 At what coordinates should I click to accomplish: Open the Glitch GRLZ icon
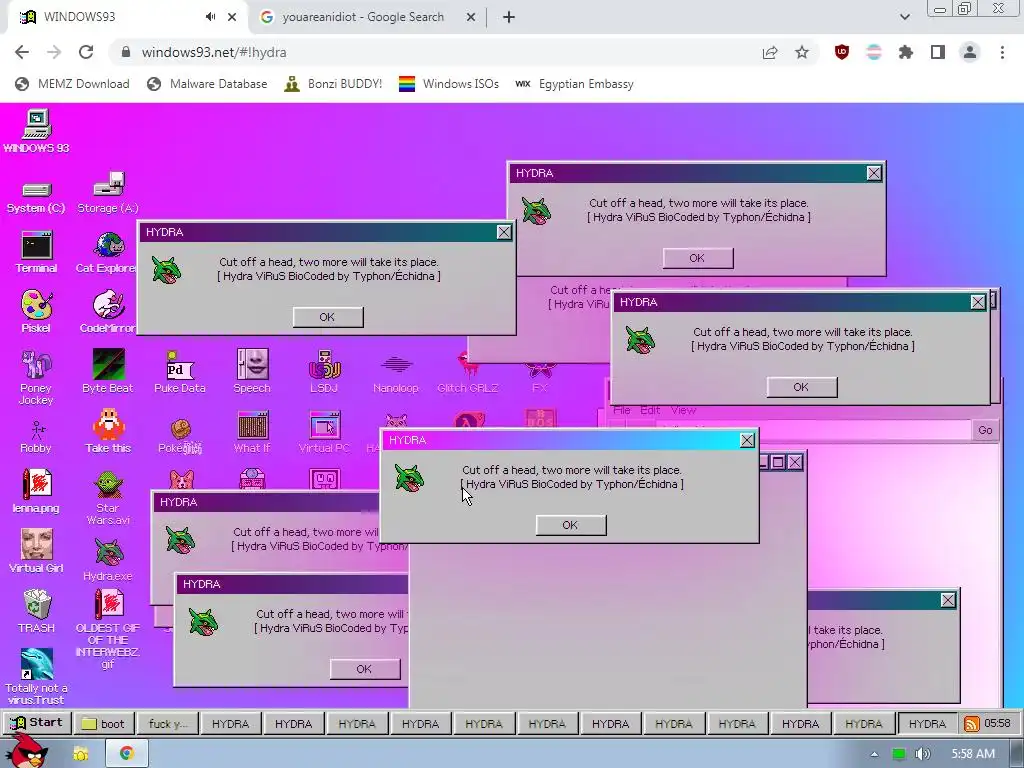(x=468, y=372)
